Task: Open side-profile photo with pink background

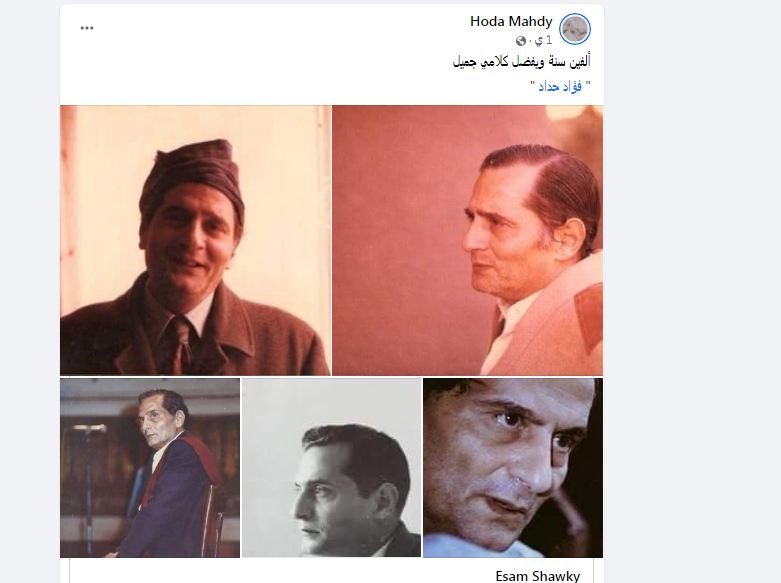Action: coord(467,240)
